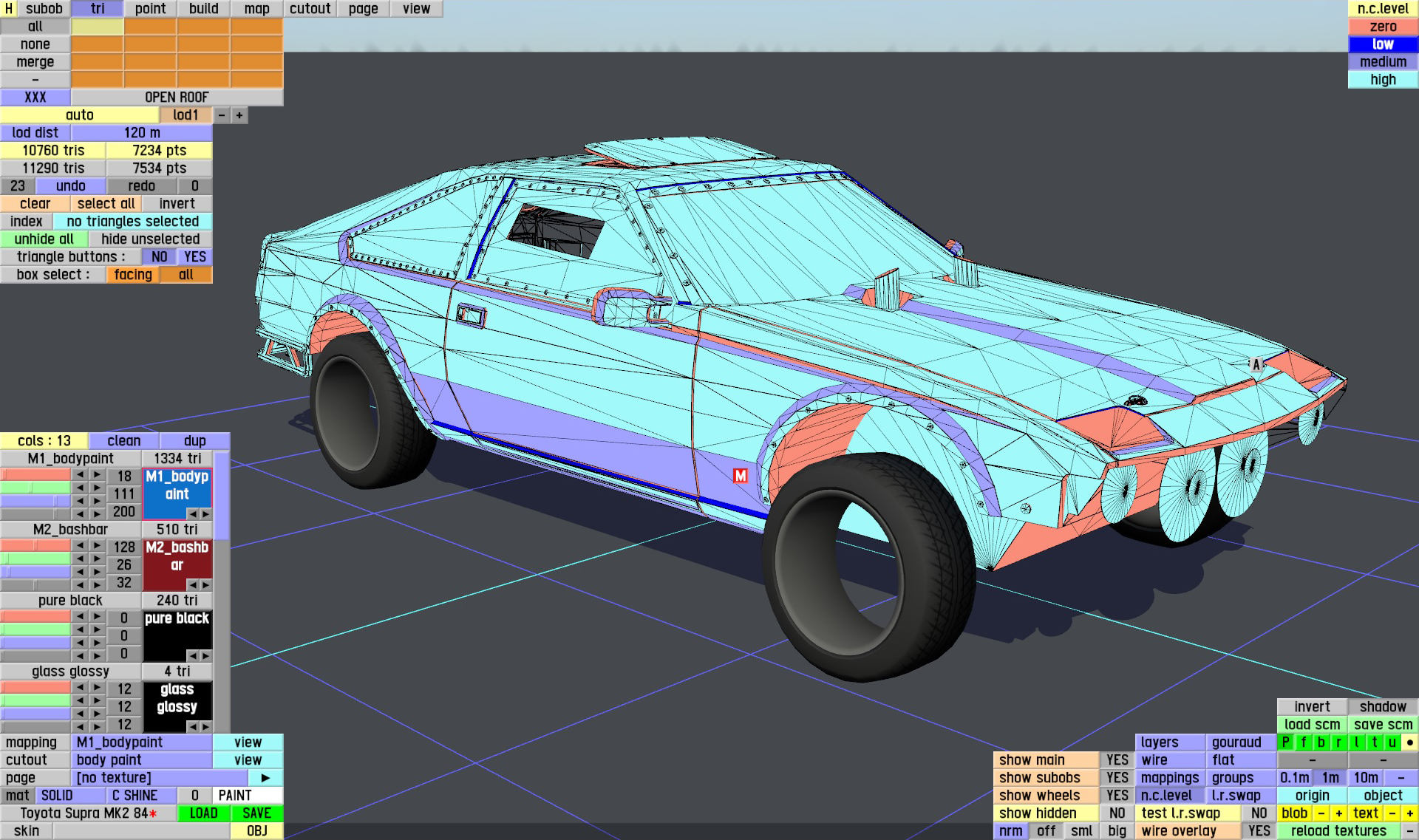Select the medium n.c.level option
The image size is (1419, 840).
(1383, 62)
